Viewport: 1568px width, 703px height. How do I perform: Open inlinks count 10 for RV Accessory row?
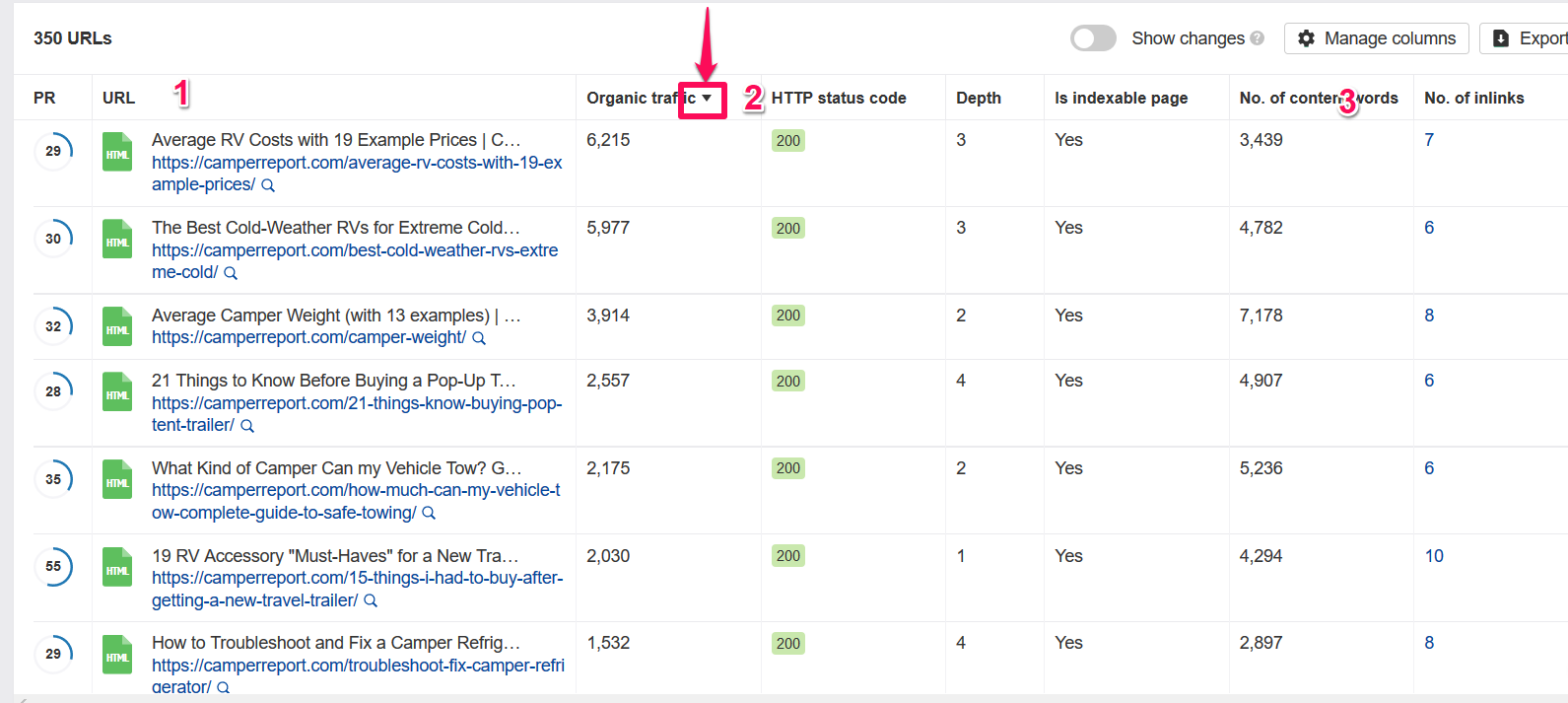[x=1433, y=556]
